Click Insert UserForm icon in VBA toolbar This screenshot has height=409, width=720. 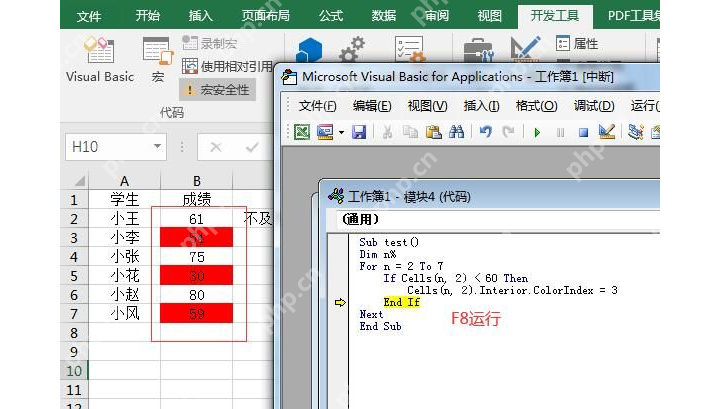(325, 132)
